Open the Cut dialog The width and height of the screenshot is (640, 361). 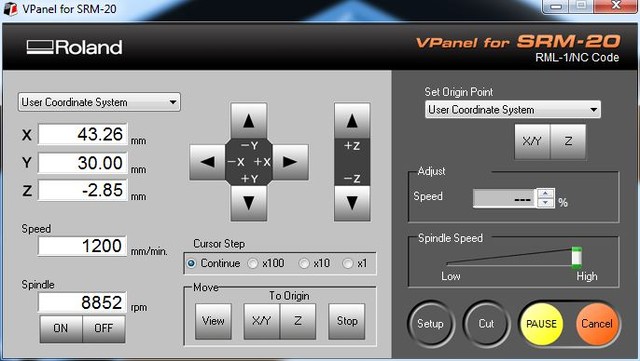pyautogui.click(x=486, y=324)
